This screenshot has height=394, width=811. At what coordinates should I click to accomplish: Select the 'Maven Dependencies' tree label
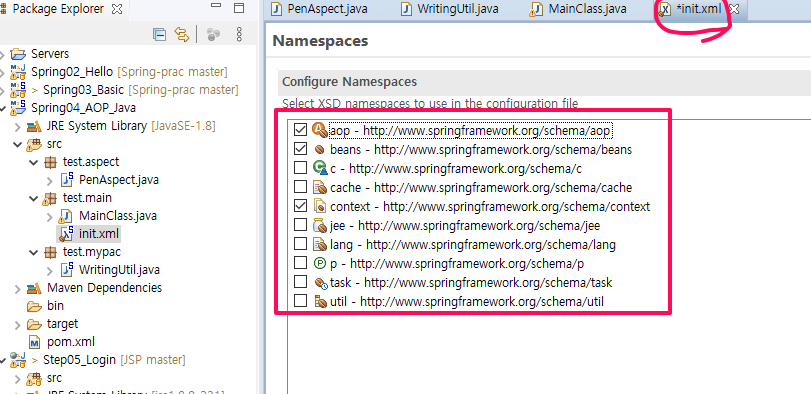104,287
